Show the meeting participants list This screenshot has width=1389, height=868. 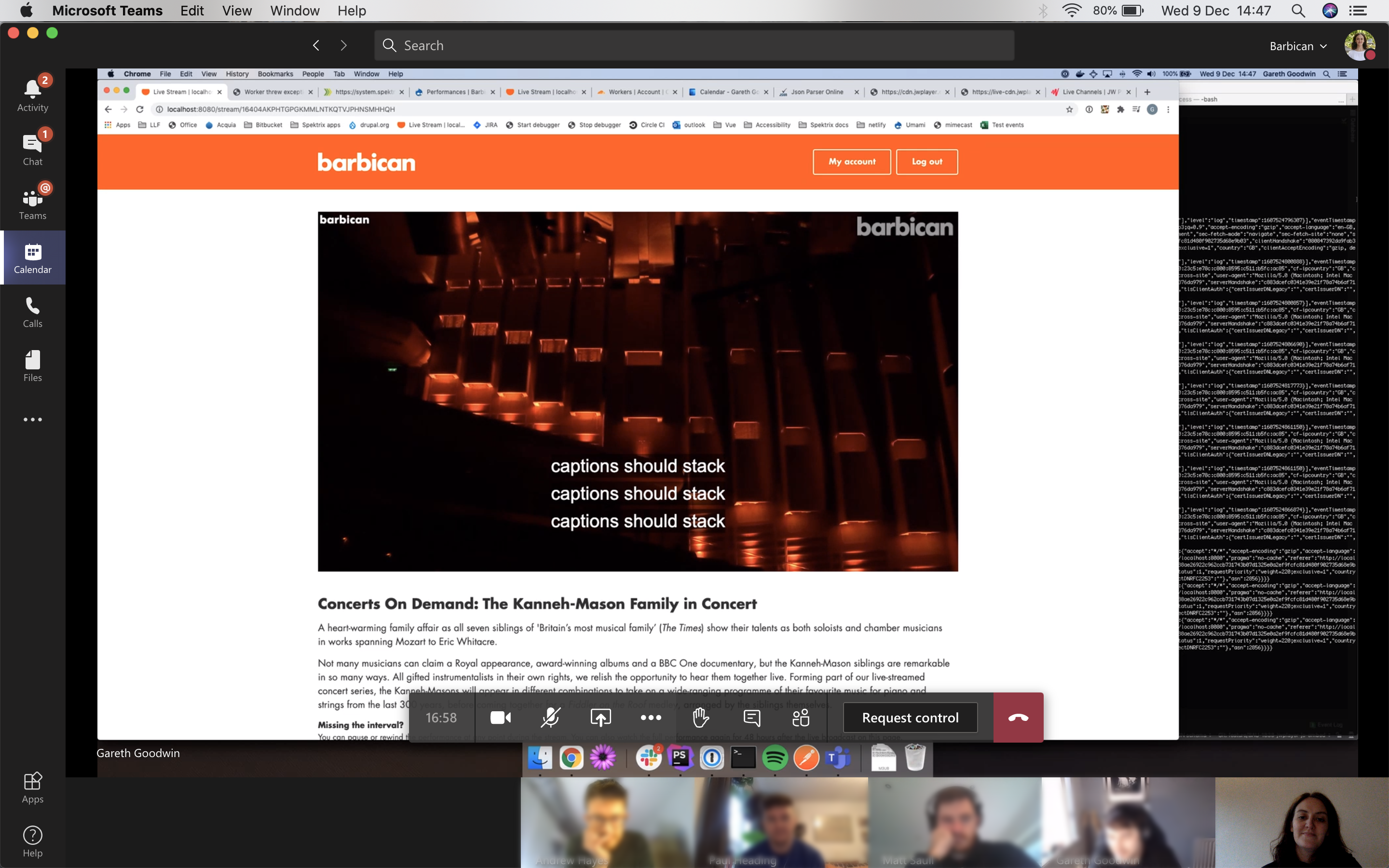[800, 717]
